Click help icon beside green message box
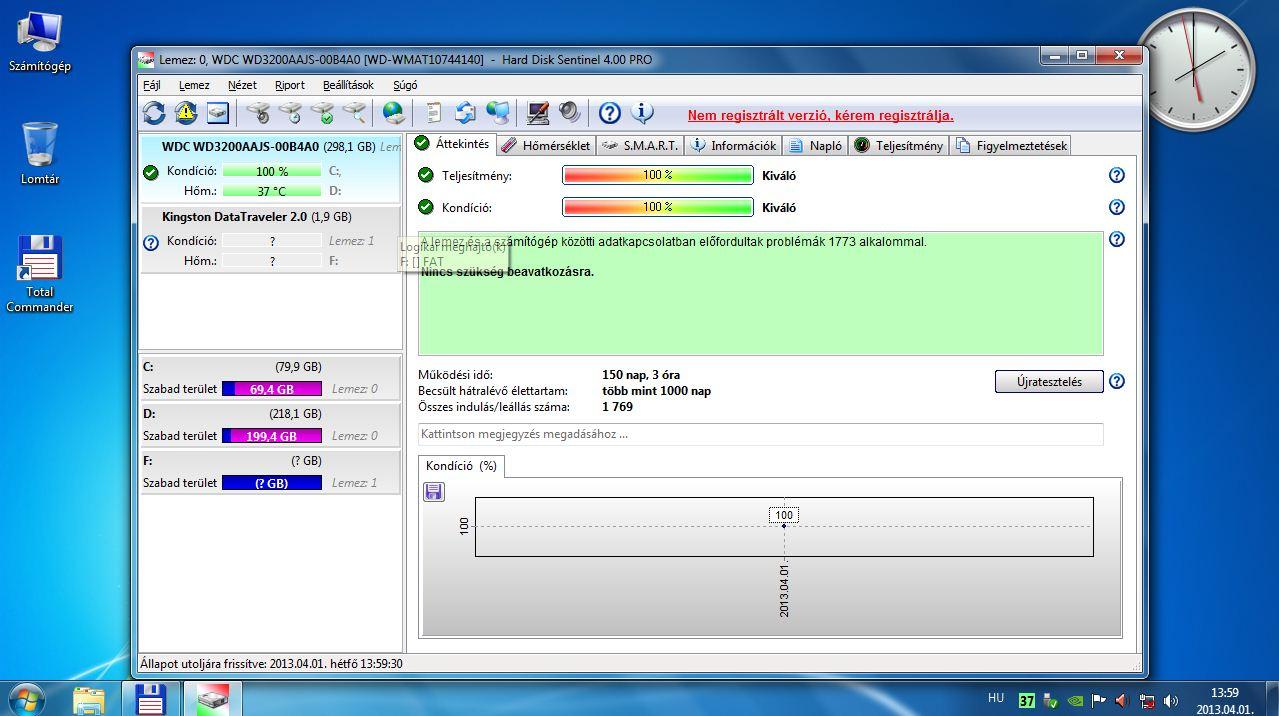This screenshot has height=716, width=1279. 1117,239
